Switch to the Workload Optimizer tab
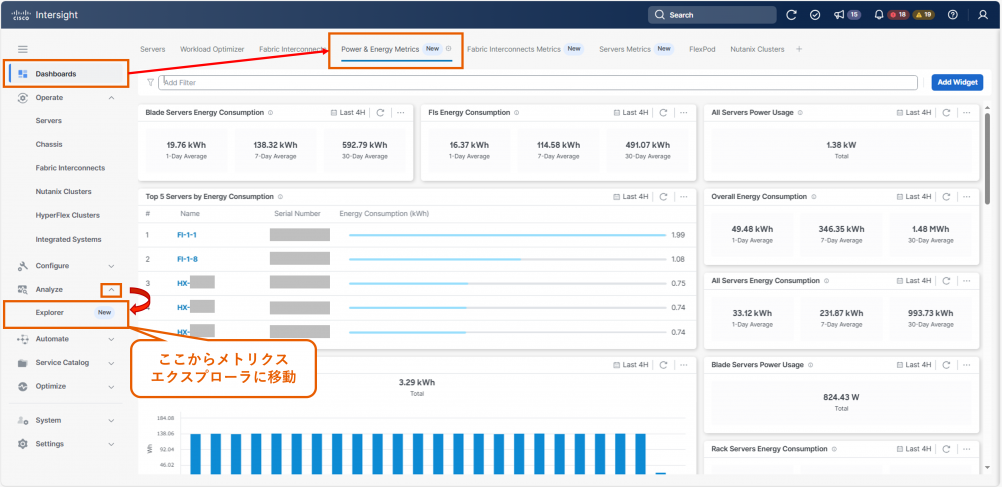The width and height of the screenshot is (1002, 487). coord(212,49)
